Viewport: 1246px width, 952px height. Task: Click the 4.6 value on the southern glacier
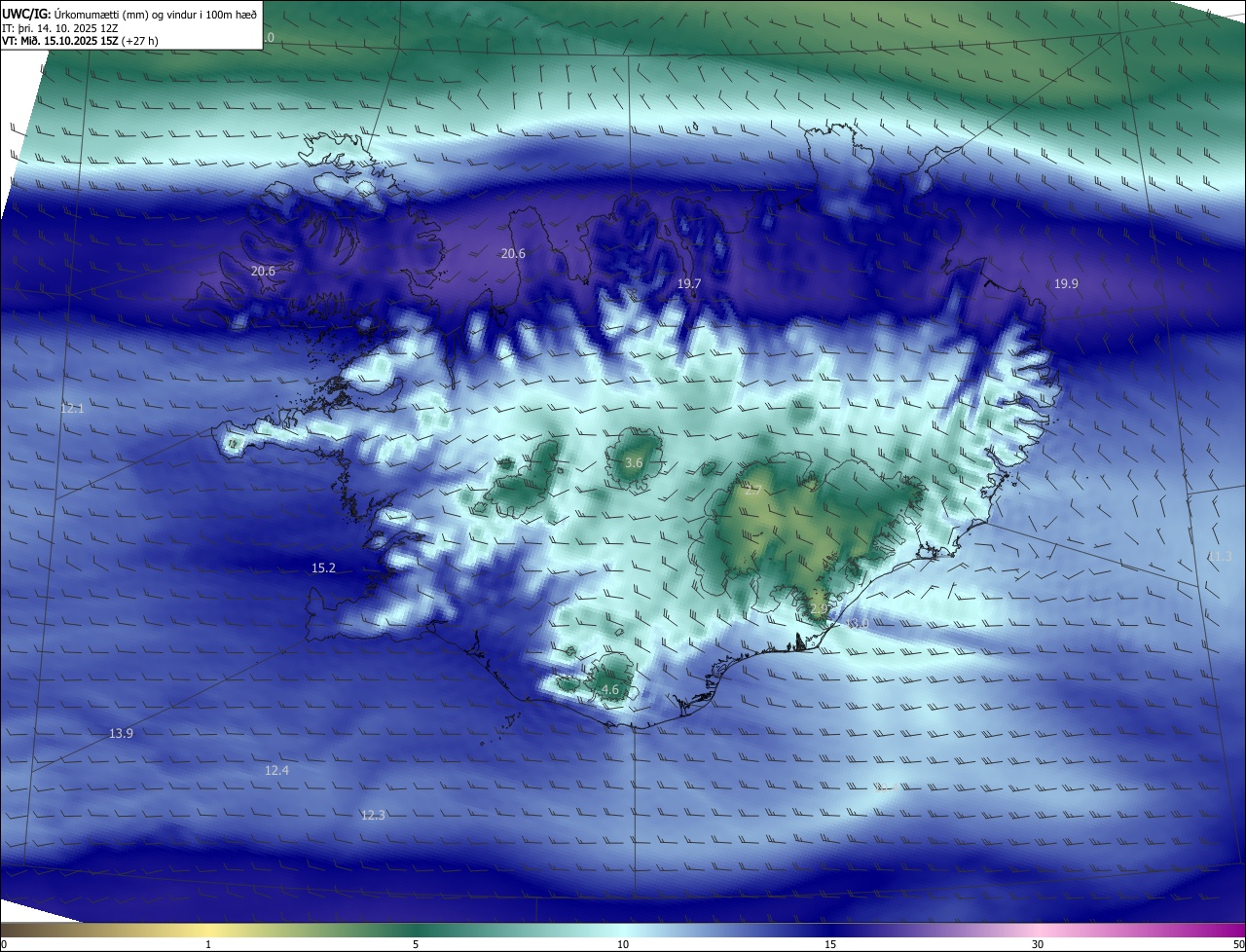[610, 689]
